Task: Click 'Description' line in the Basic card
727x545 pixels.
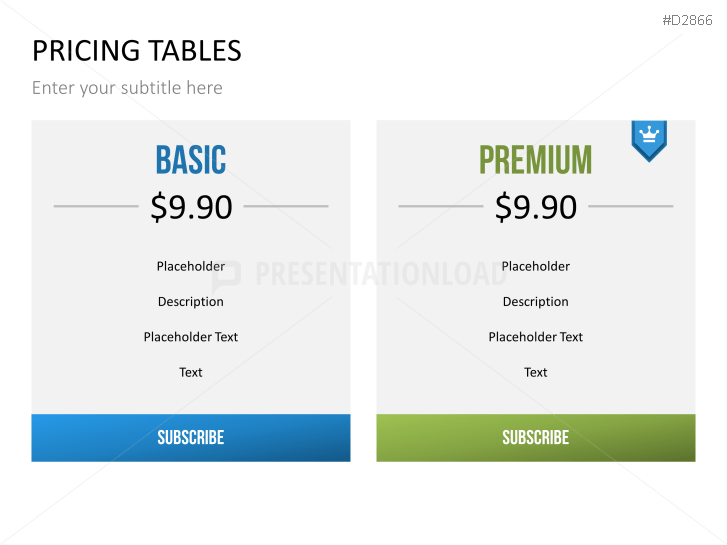Action: (x=191, y=301)
